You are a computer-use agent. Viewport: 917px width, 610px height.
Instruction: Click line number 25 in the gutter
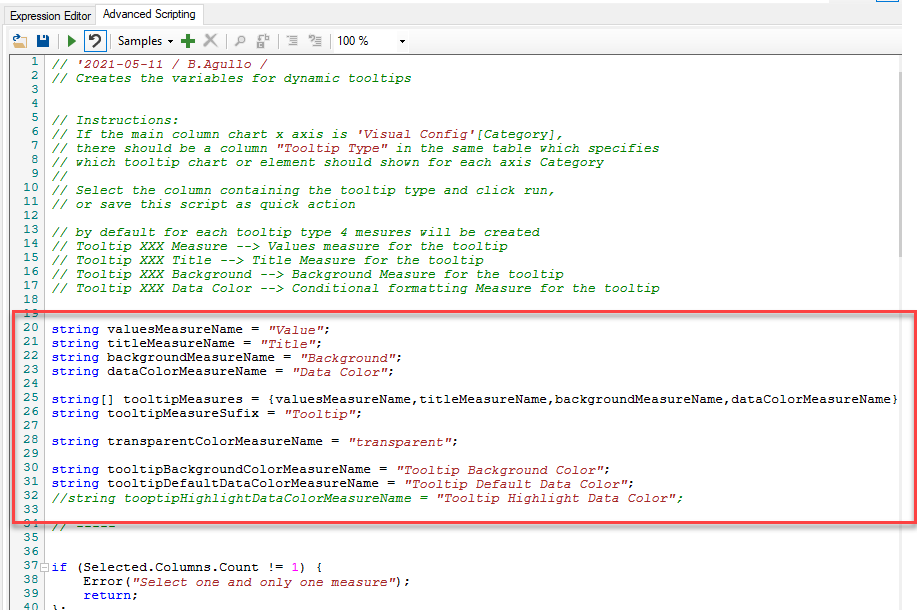[x=30, y=398]
